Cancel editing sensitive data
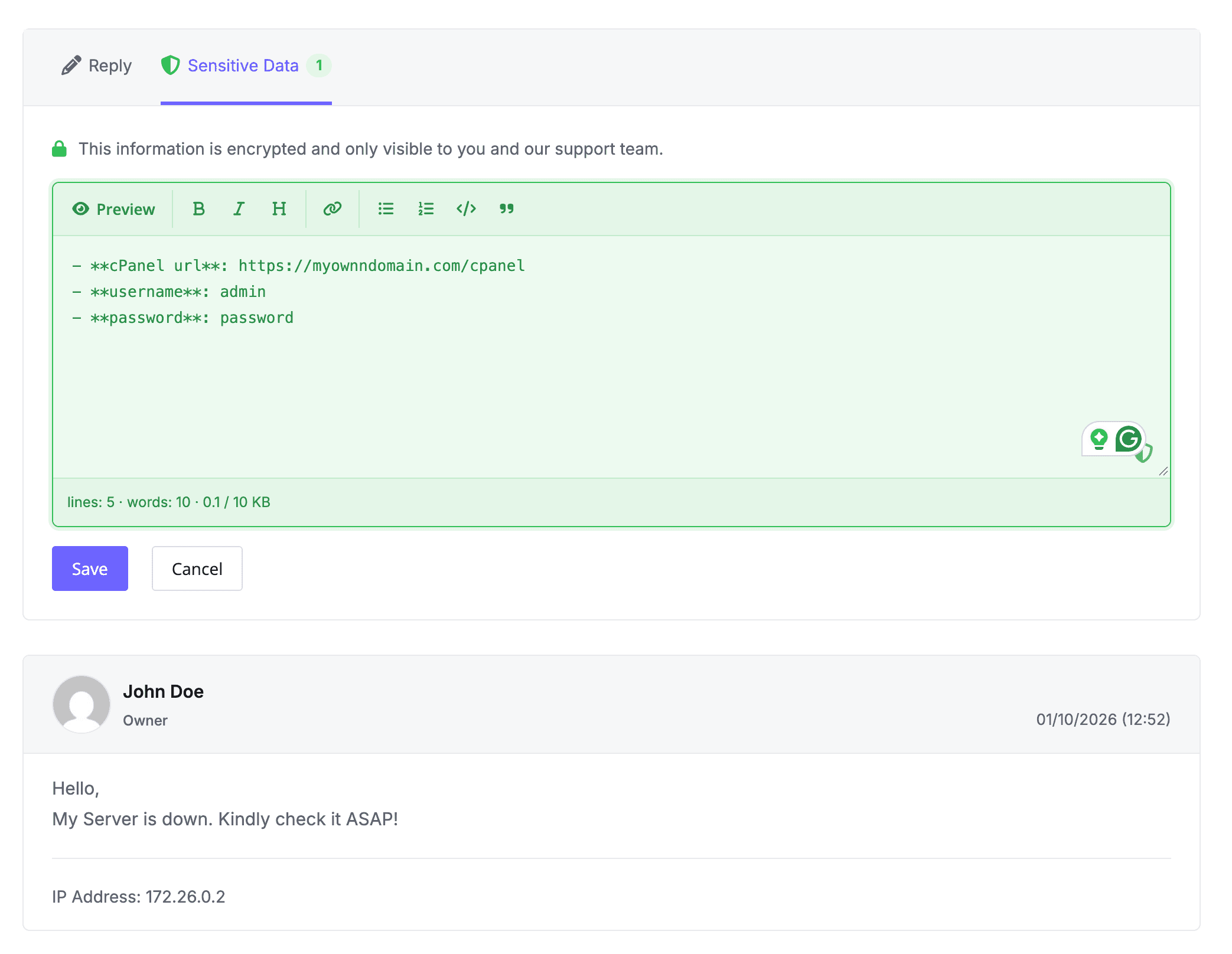Screen dimensions: 1232x954 tap(197, 569)
